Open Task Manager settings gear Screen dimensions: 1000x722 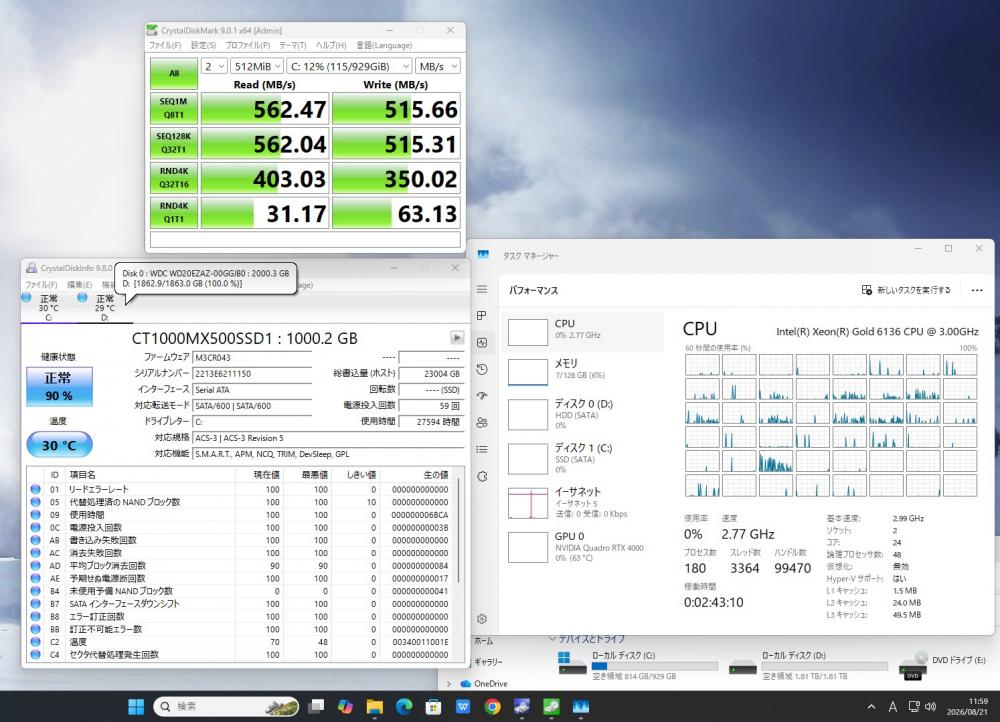[482, 619]
